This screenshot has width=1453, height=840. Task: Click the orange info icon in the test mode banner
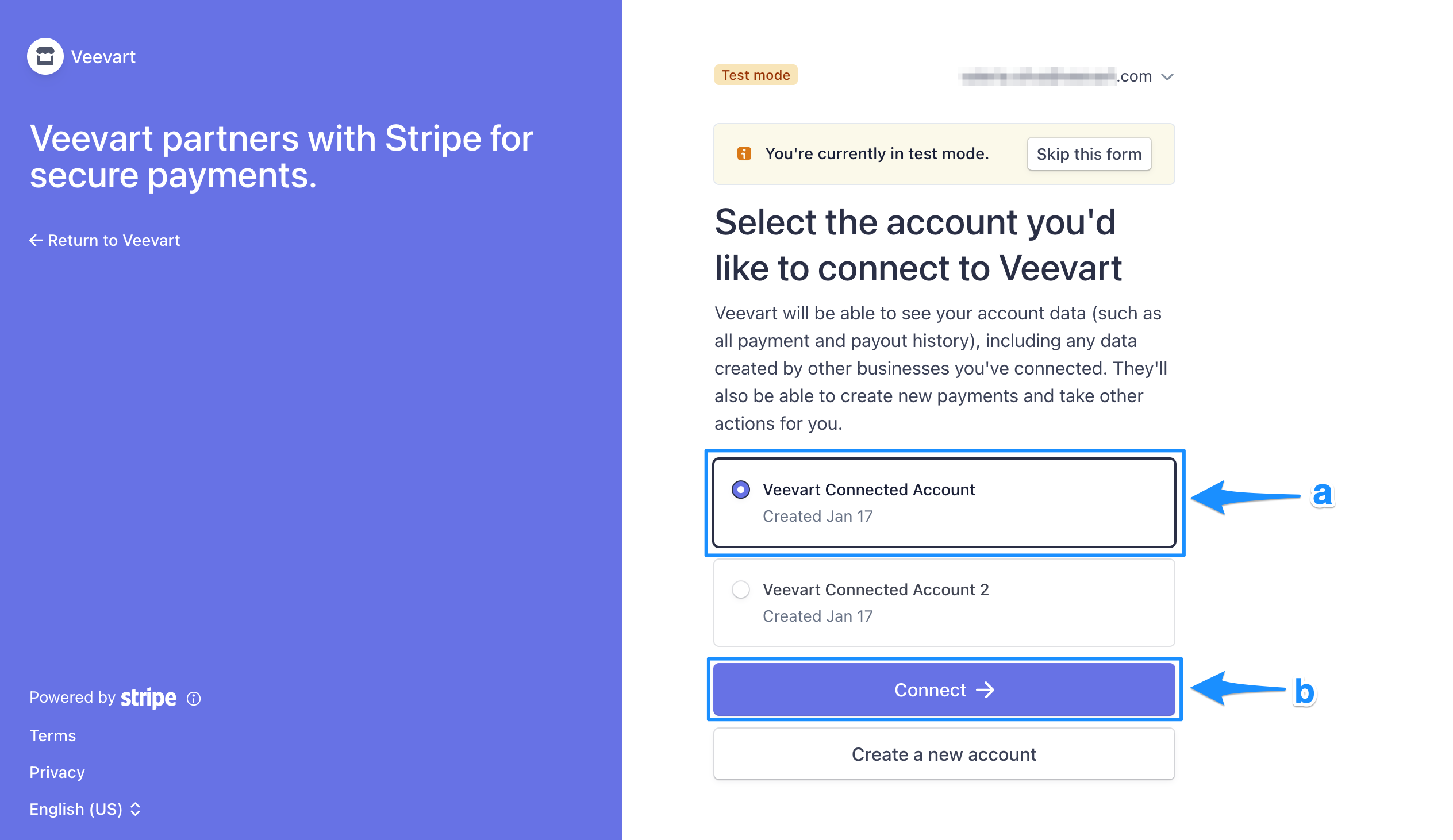pyautogui.click(x=744, y=153)
